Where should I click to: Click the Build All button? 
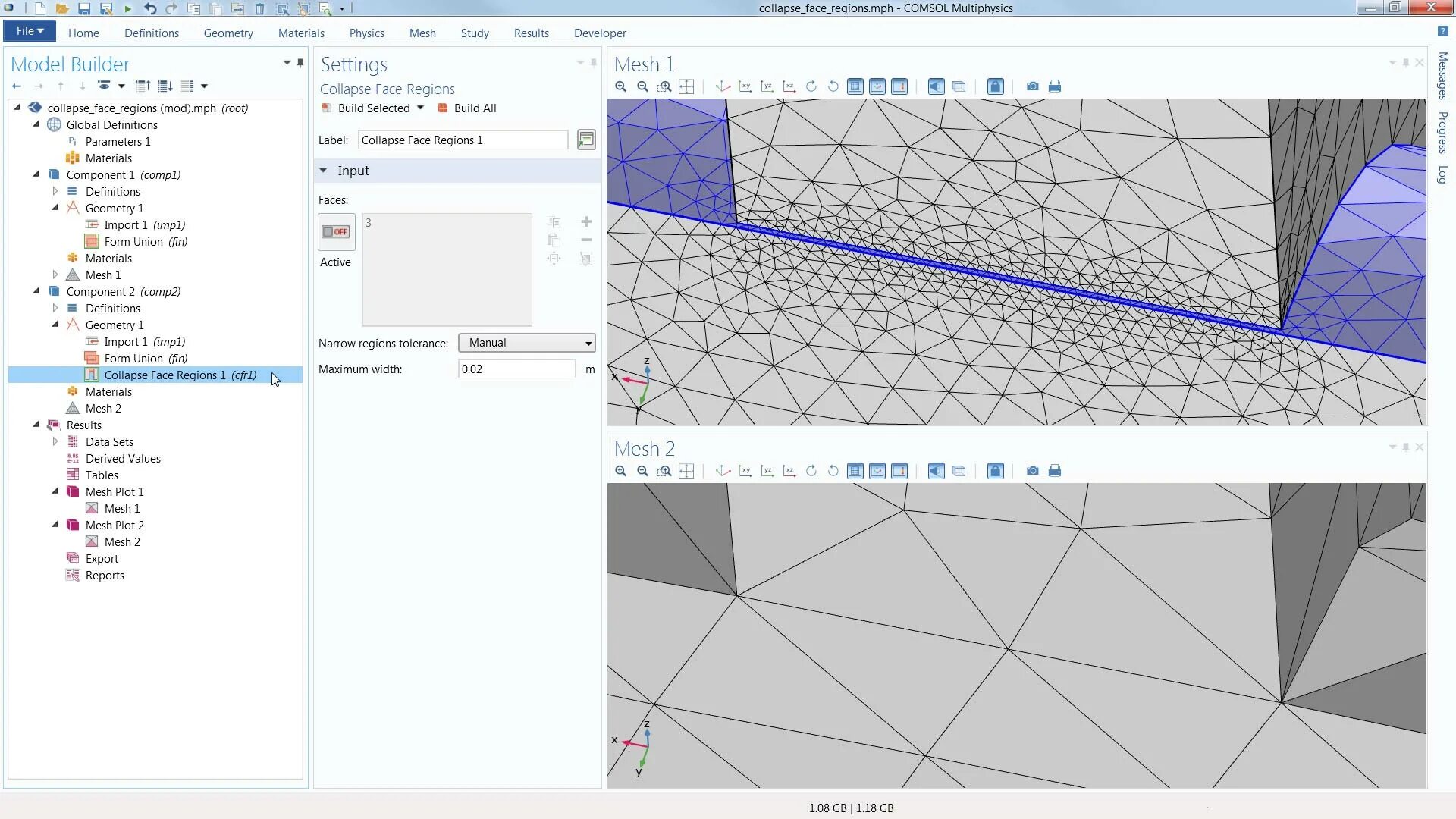coord(466,108)
